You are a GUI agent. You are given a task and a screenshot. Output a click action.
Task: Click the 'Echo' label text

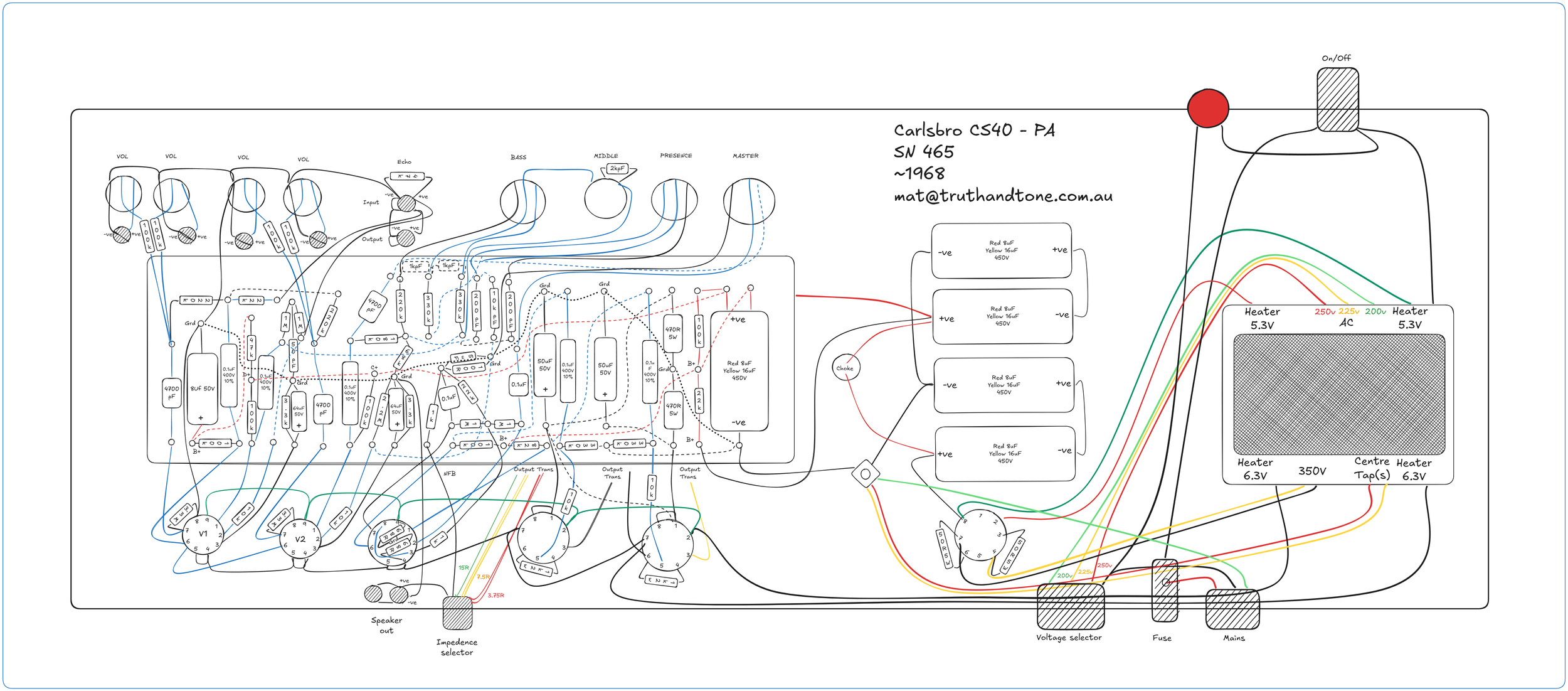pos(404,162)
